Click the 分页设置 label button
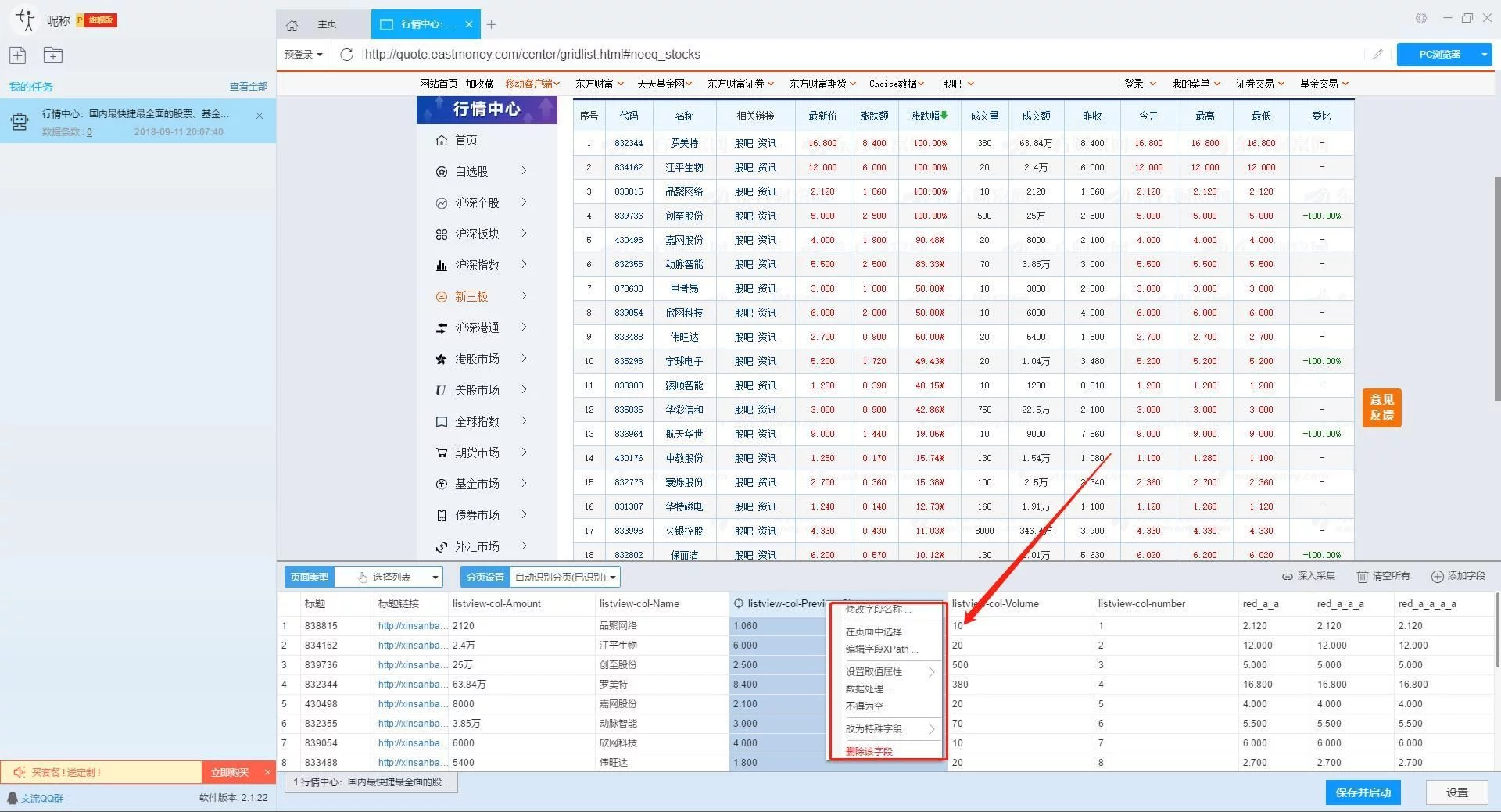Screen dimensions: 1501x812 485,577
